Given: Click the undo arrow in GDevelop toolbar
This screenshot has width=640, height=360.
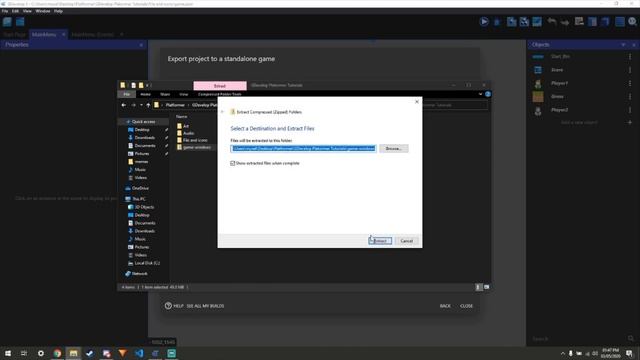Looking at the screenshot, I should tap(552, 22).
